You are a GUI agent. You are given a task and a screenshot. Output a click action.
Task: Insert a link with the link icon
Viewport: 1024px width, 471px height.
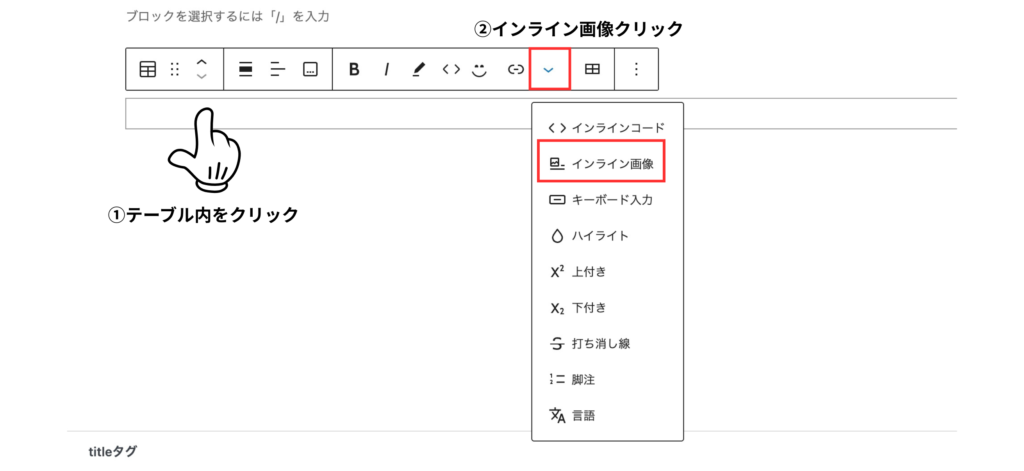click(x=516, y=69)
